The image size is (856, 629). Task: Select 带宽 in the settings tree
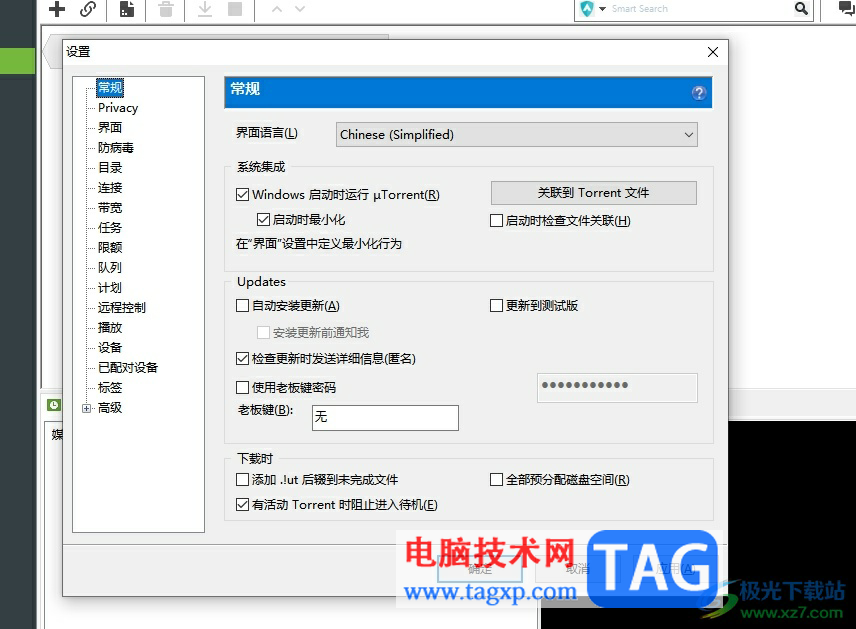pyautogui.click(x=110, y=207)
